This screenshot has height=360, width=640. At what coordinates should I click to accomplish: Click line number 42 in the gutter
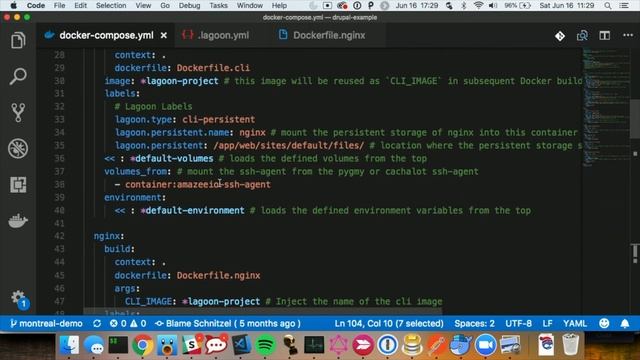tap(59, 236)
